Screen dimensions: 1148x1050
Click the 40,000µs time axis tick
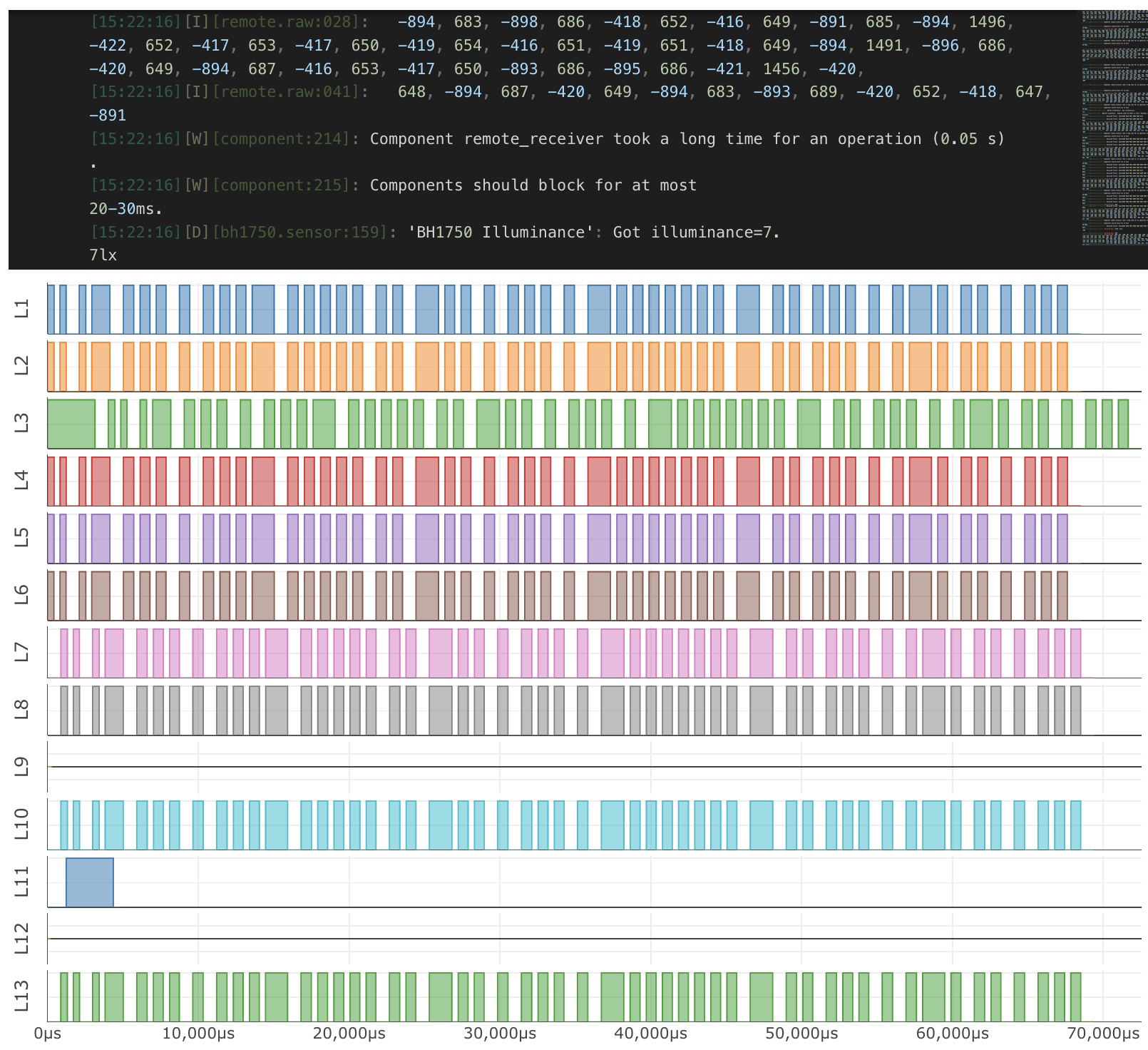tap(651, 1033)
